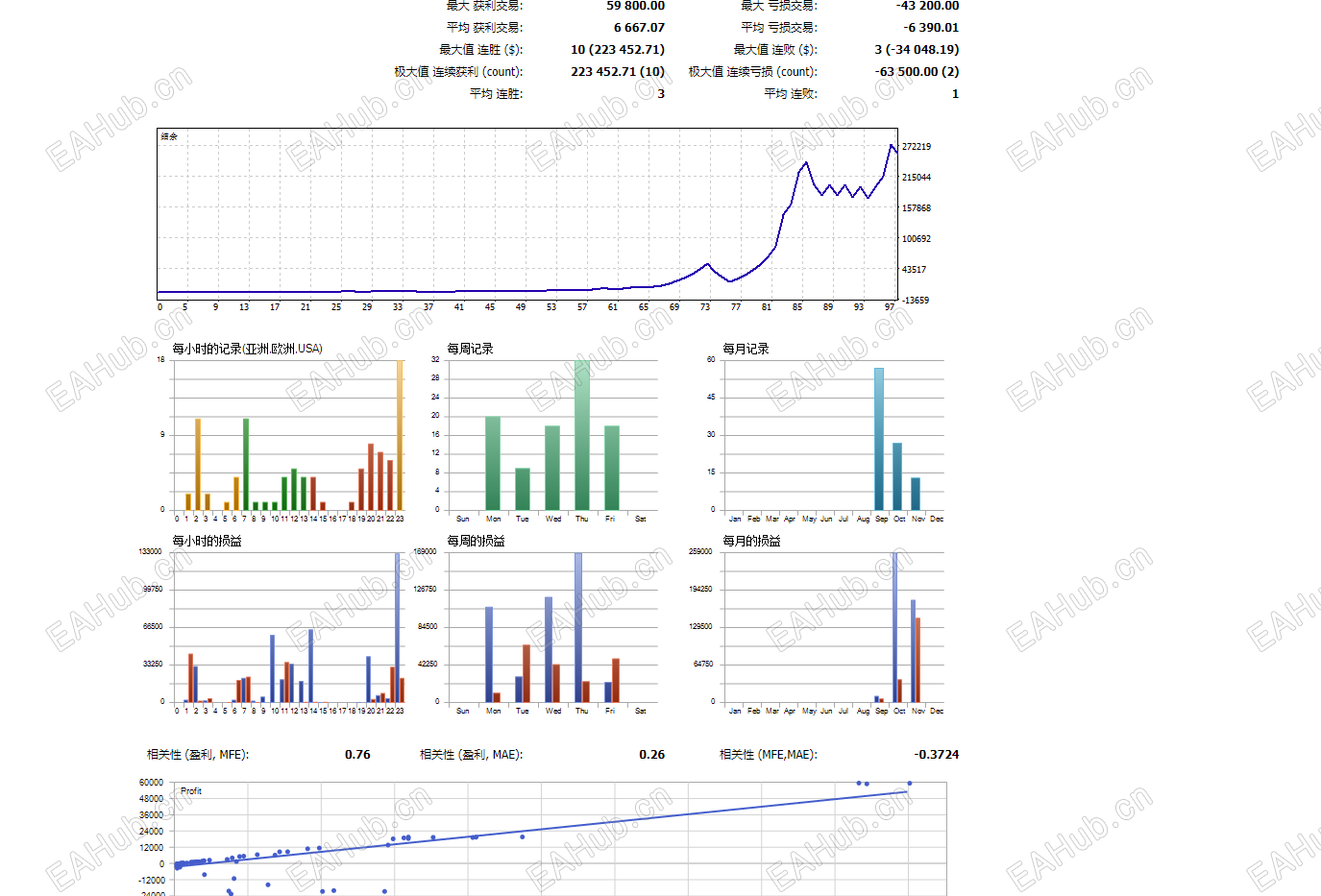Click the "每月记录" chart title

[746, 349]
